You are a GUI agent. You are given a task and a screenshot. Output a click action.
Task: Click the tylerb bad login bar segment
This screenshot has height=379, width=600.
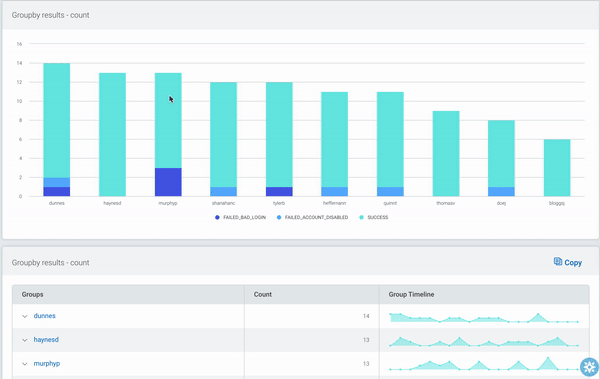click(279, 191)
